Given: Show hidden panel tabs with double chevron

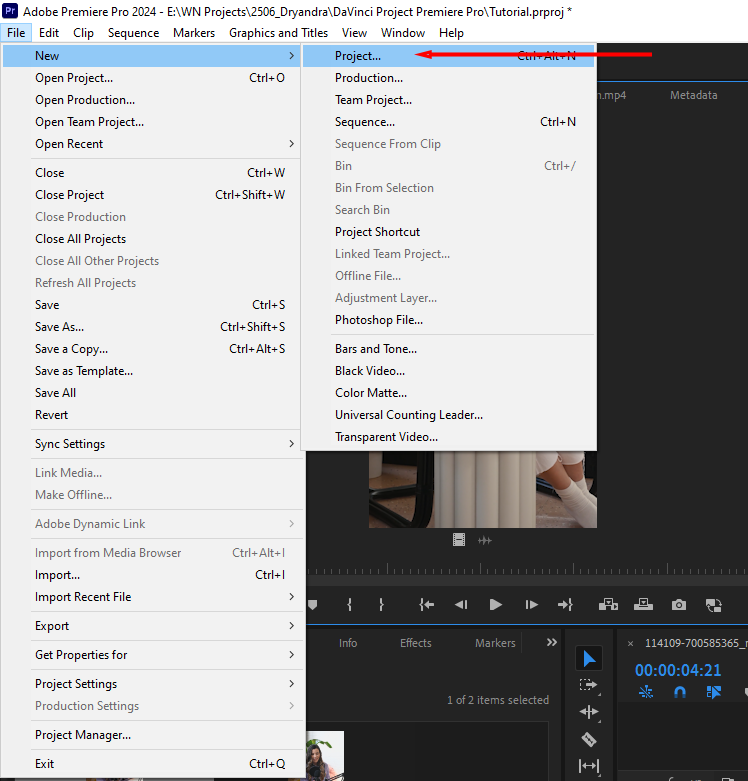Looking at the screenshot, I should [x=551, y=643].
